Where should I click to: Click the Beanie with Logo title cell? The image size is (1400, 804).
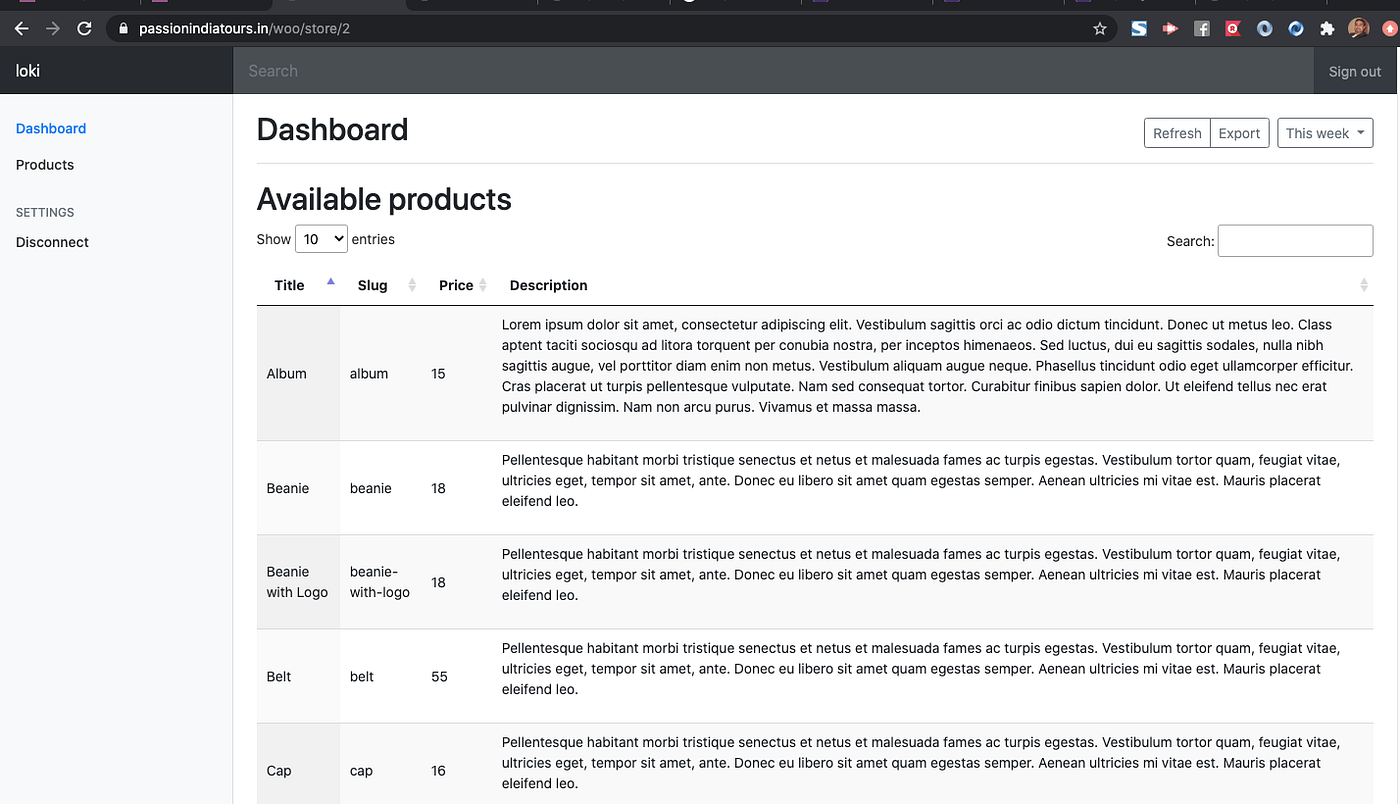[298, 582]
